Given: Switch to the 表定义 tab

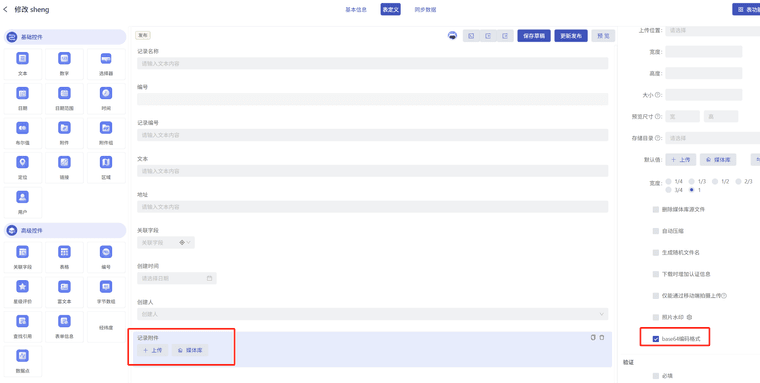Looking at the screenshot, I should coord(390,10).
